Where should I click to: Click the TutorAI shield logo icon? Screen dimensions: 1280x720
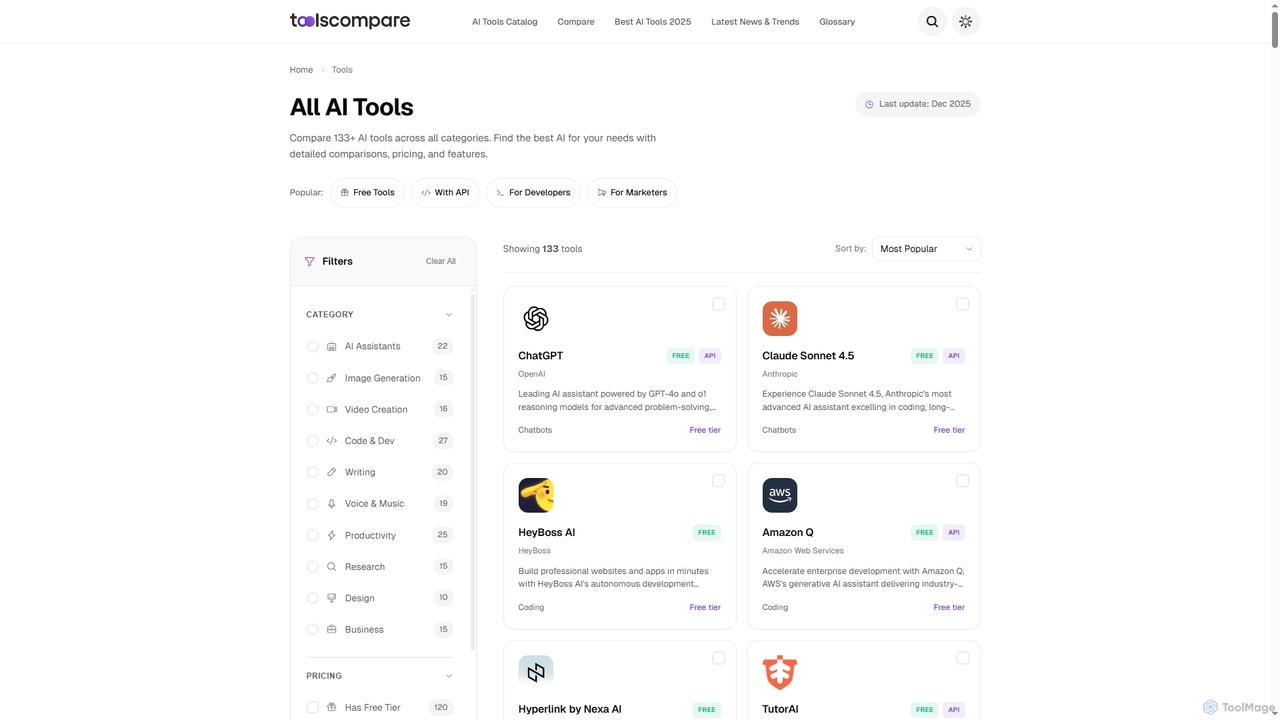(x=780, y=672)
